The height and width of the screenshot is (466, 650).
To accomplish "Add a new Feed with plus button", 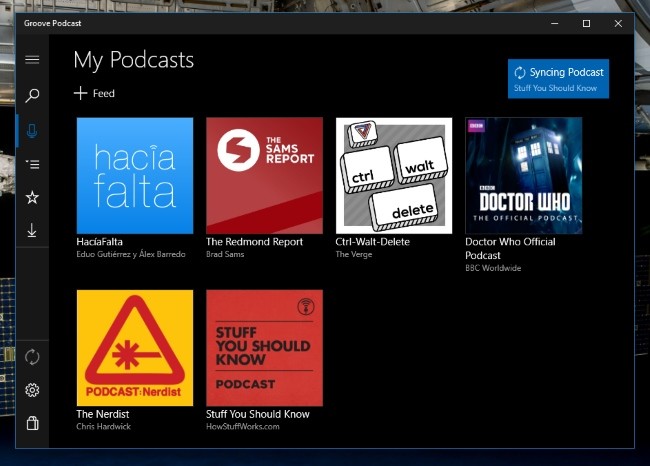I will (x=94, y=93).
